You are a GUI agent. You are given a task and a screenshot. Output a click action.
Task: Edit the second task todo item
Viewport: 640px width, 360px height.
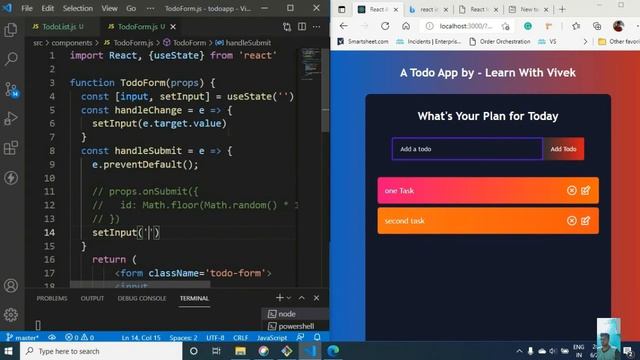585,221
